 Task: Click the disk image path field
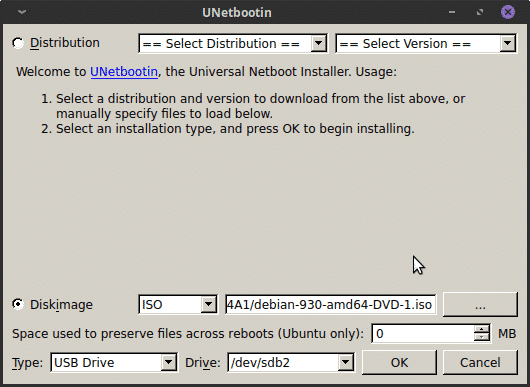(x=331, y=305)
